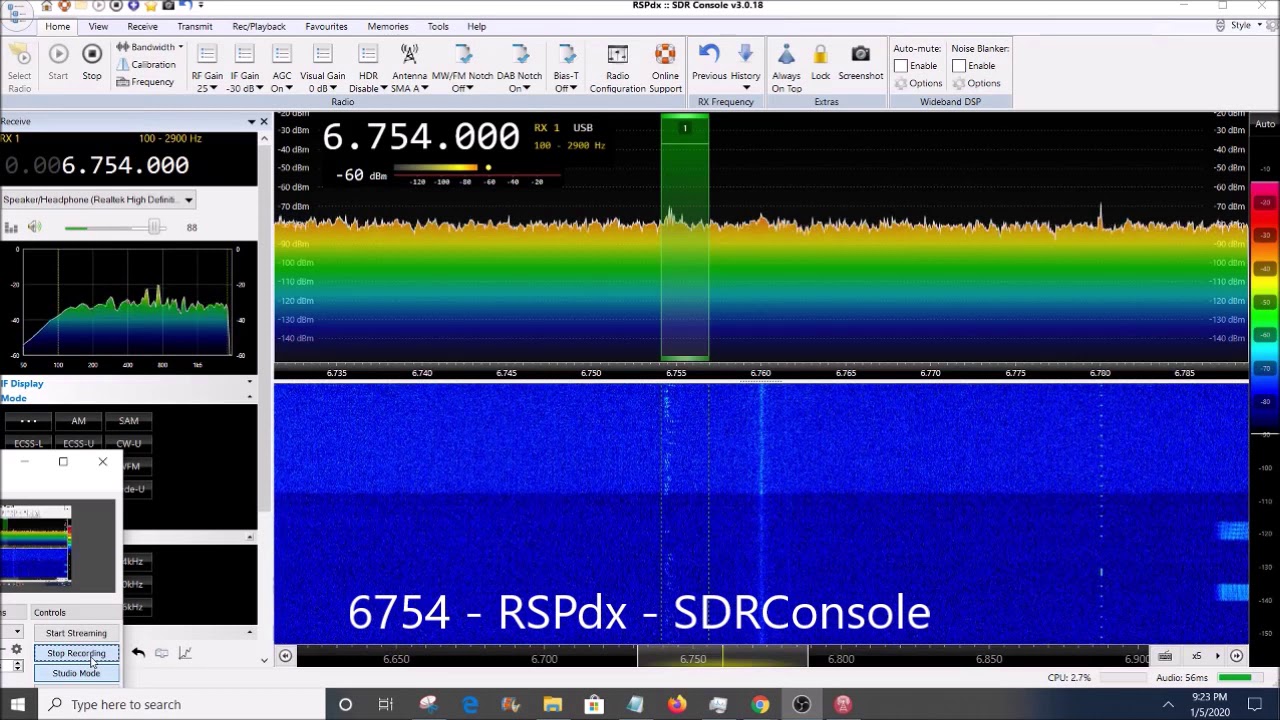Viewport: 1280px width, 720px height.
Task: Open the Transmit ribbon tab
Action: [x=195, y=27]
